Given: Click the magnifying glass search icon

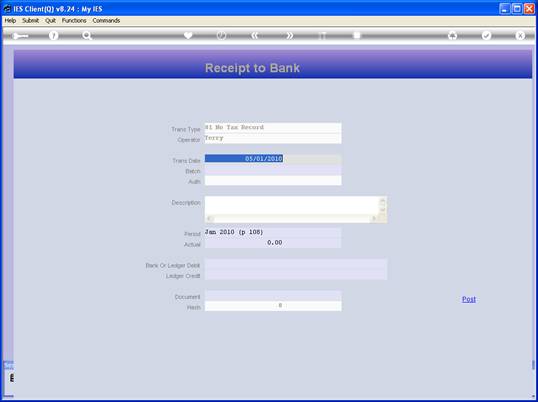Looking at the screenshot, I should (x=87, y=36).
